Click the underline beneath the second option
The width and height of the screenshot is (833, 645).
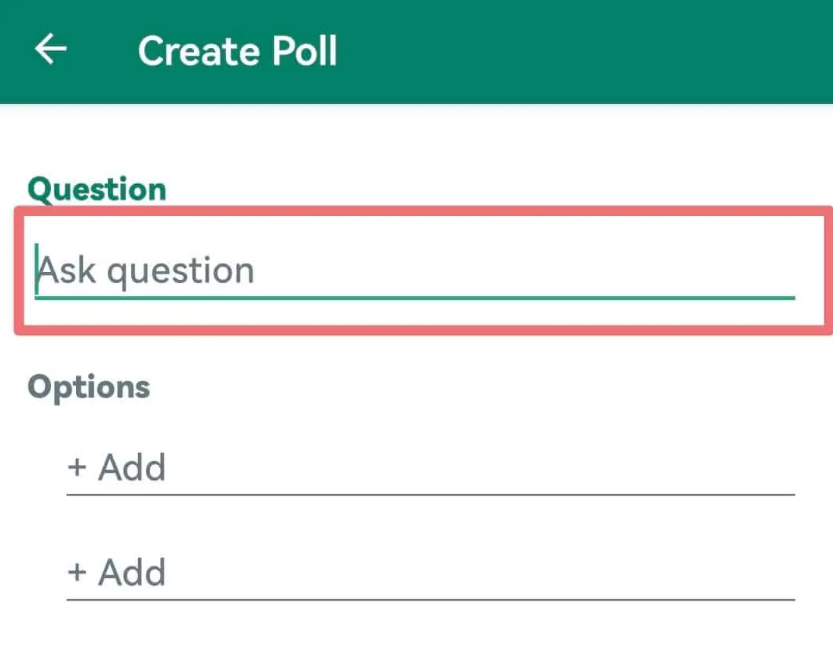click(x=430, y=599)
